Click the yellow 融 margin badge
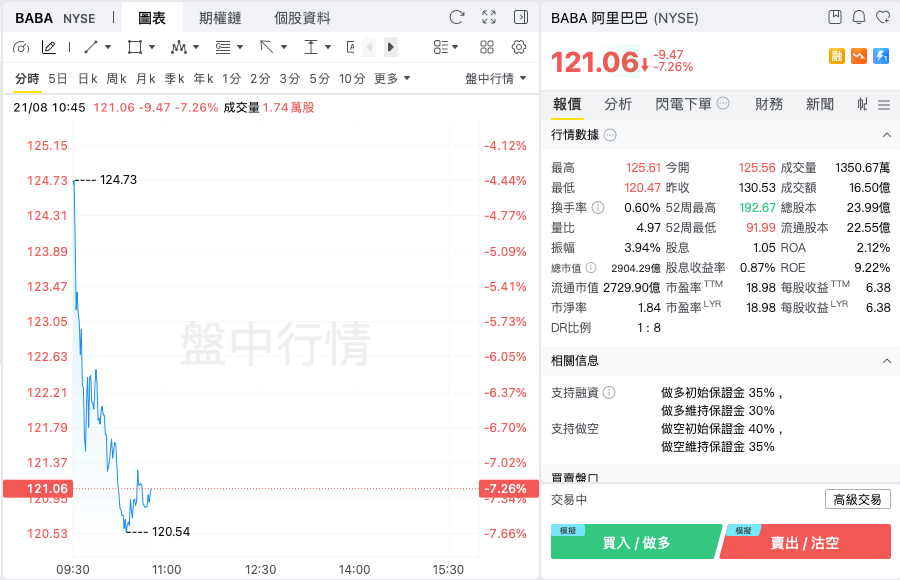 coord(837,56)
